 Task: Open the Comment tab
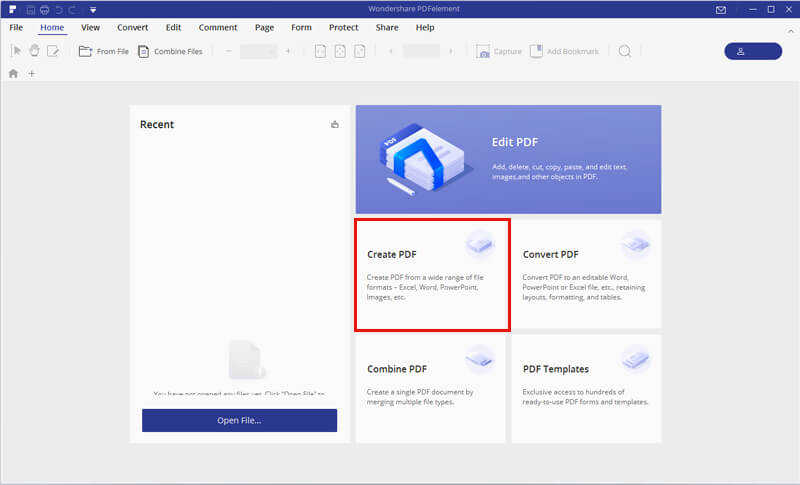coord(218,28)
